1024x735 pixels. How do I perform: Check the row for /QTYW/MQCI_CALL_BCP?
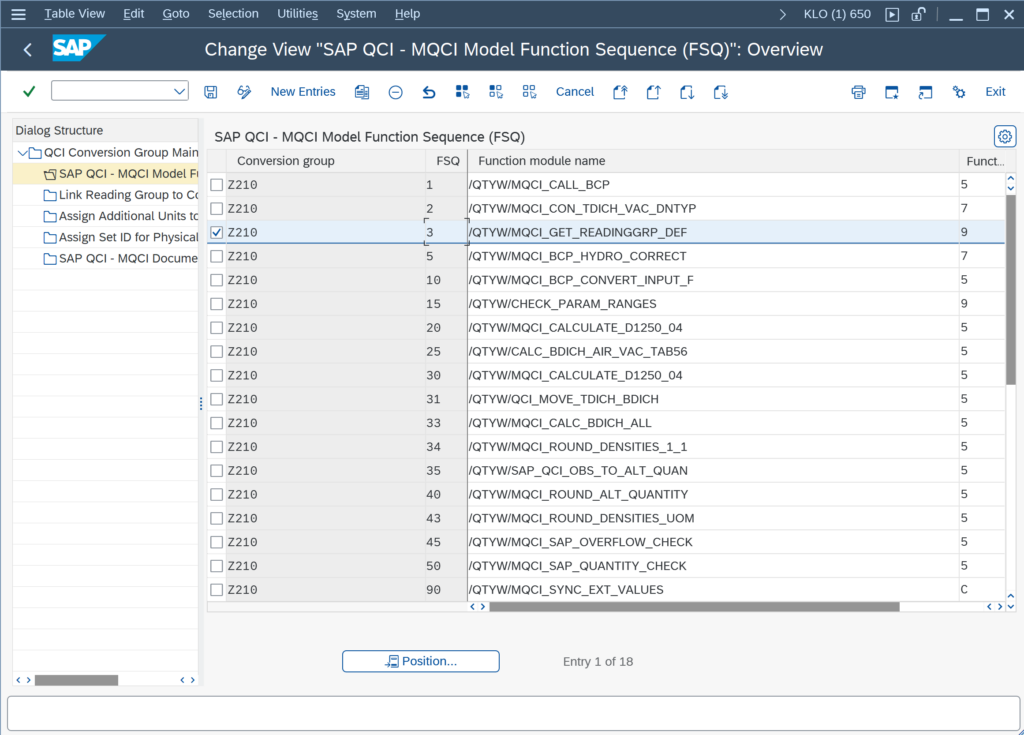217,185
